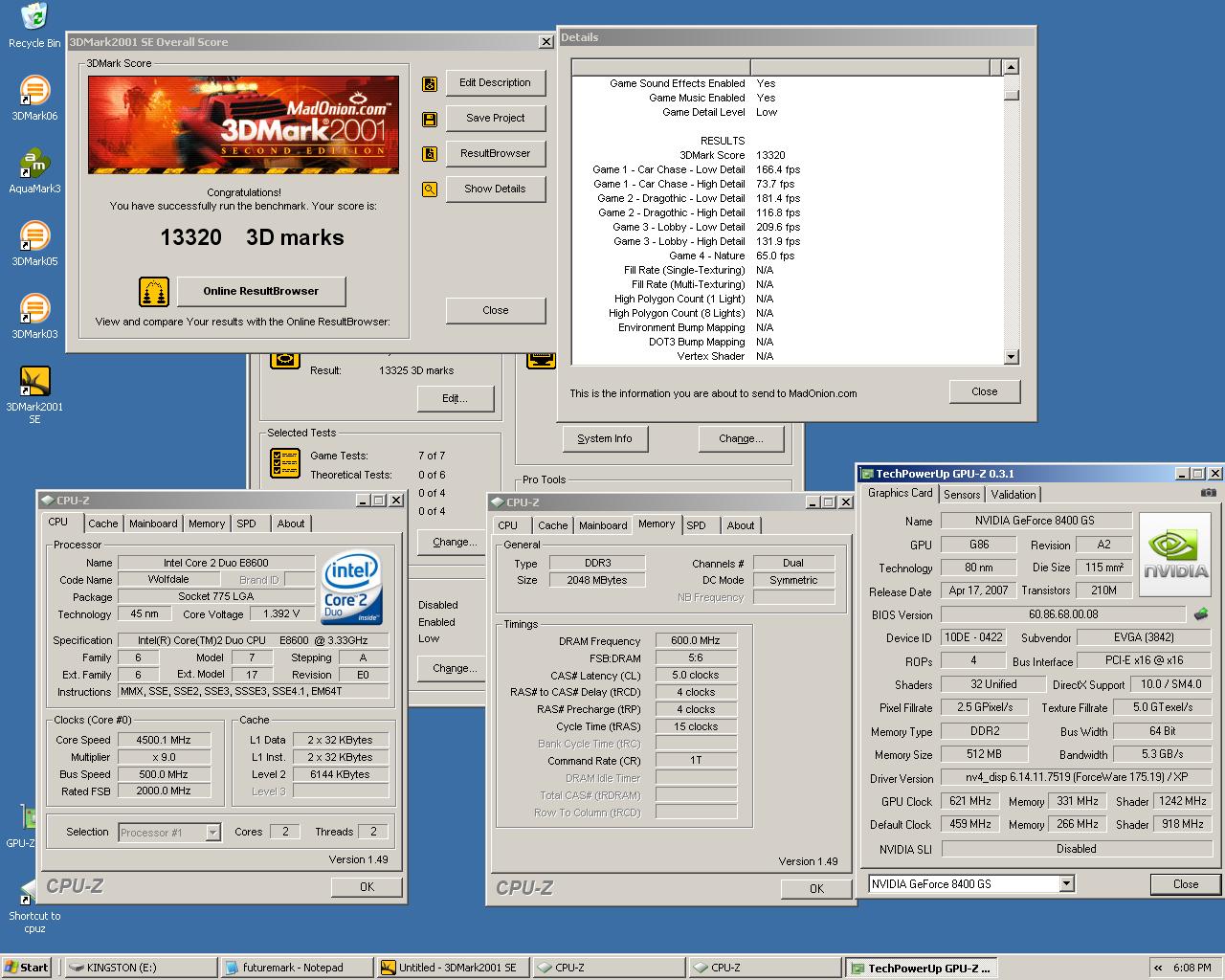1225x980 pixels.
Task: Click the Intel Core 2 Duo logo
Action: click(351, 587)
